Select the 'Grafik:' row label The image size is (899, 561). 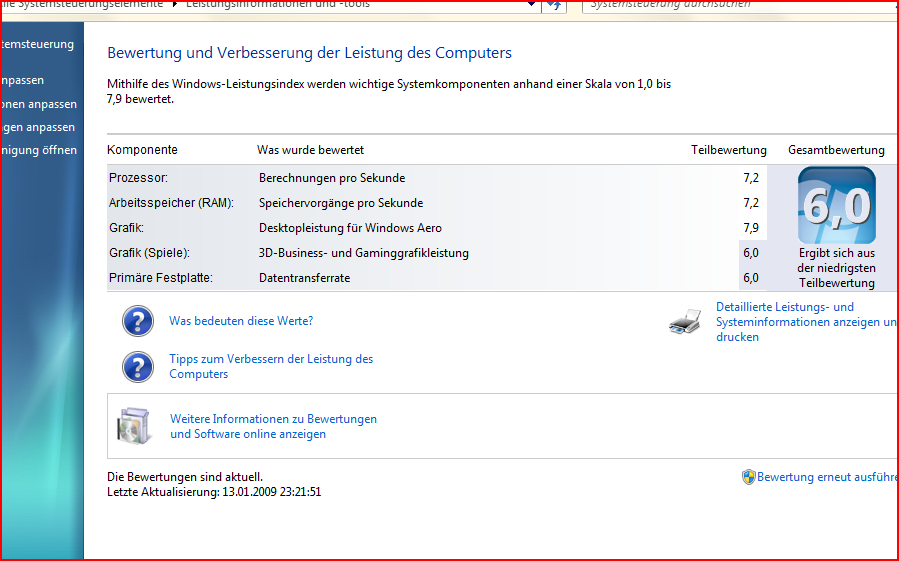[x=126, y=228]
